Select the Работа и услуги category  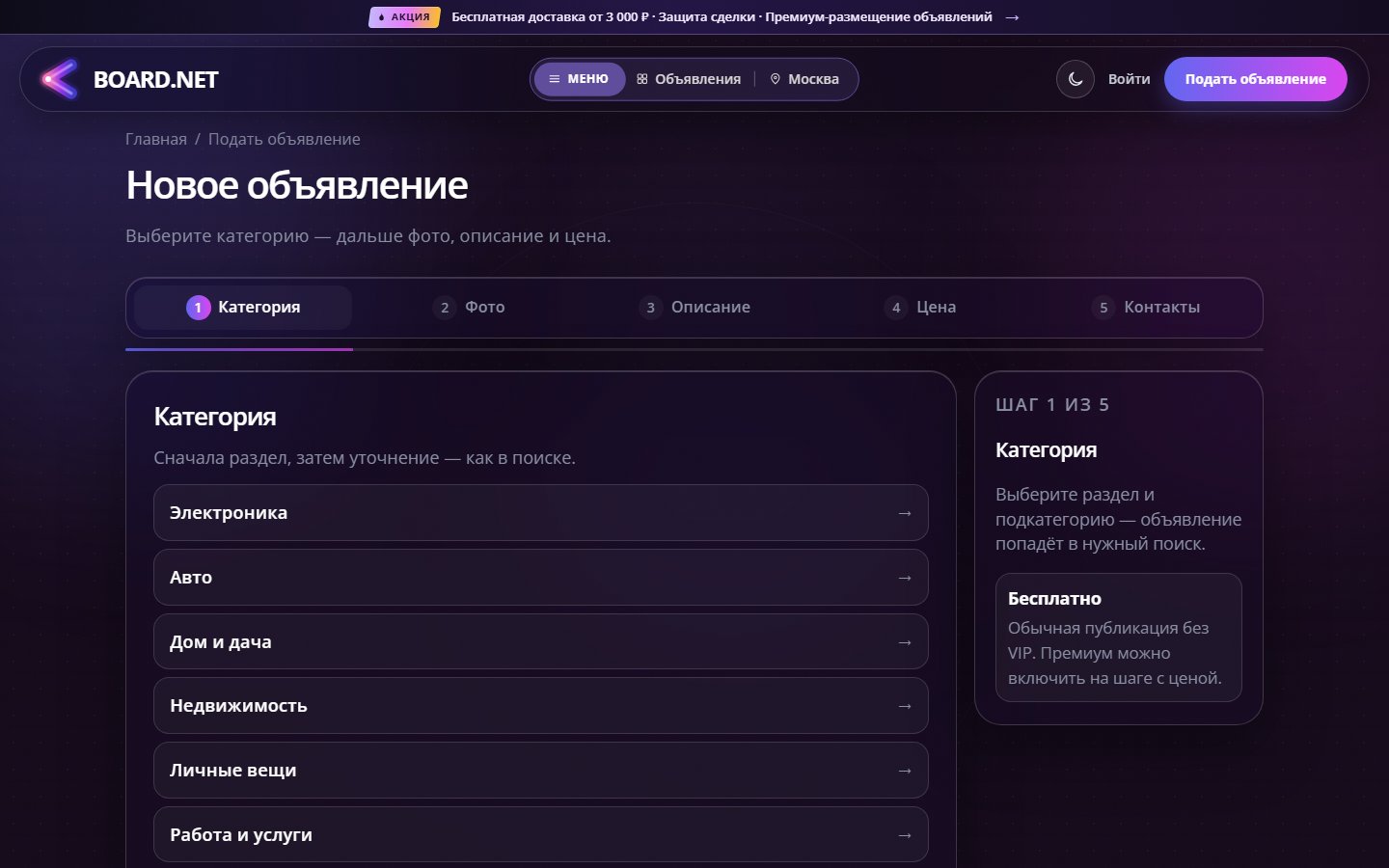(541, 834)
